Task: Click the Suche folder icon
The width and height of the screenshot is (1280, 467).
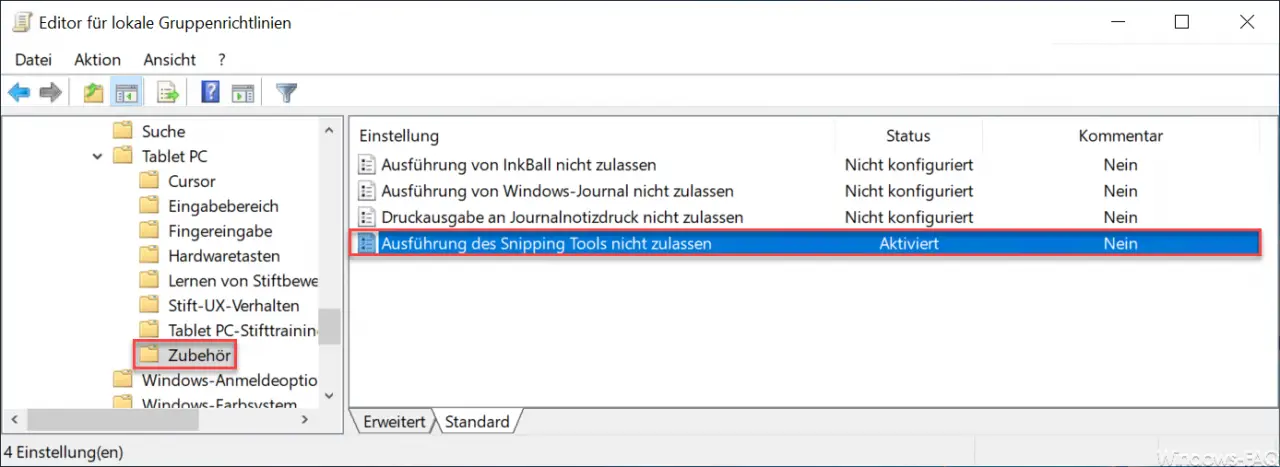Action: [123, 131]
